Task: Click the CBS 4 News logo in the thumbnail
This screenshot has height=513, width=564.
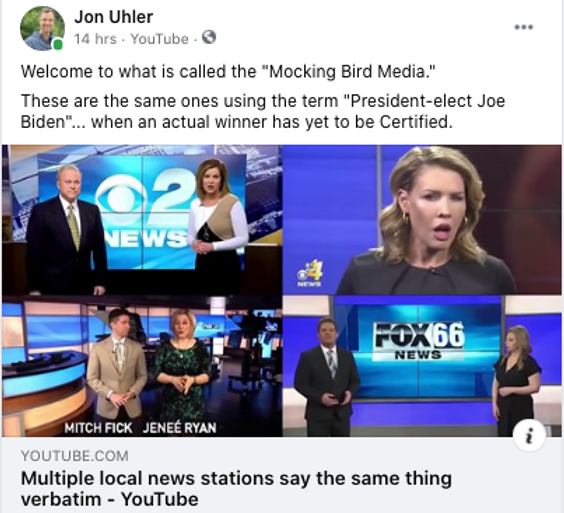Action: [310, 273]
